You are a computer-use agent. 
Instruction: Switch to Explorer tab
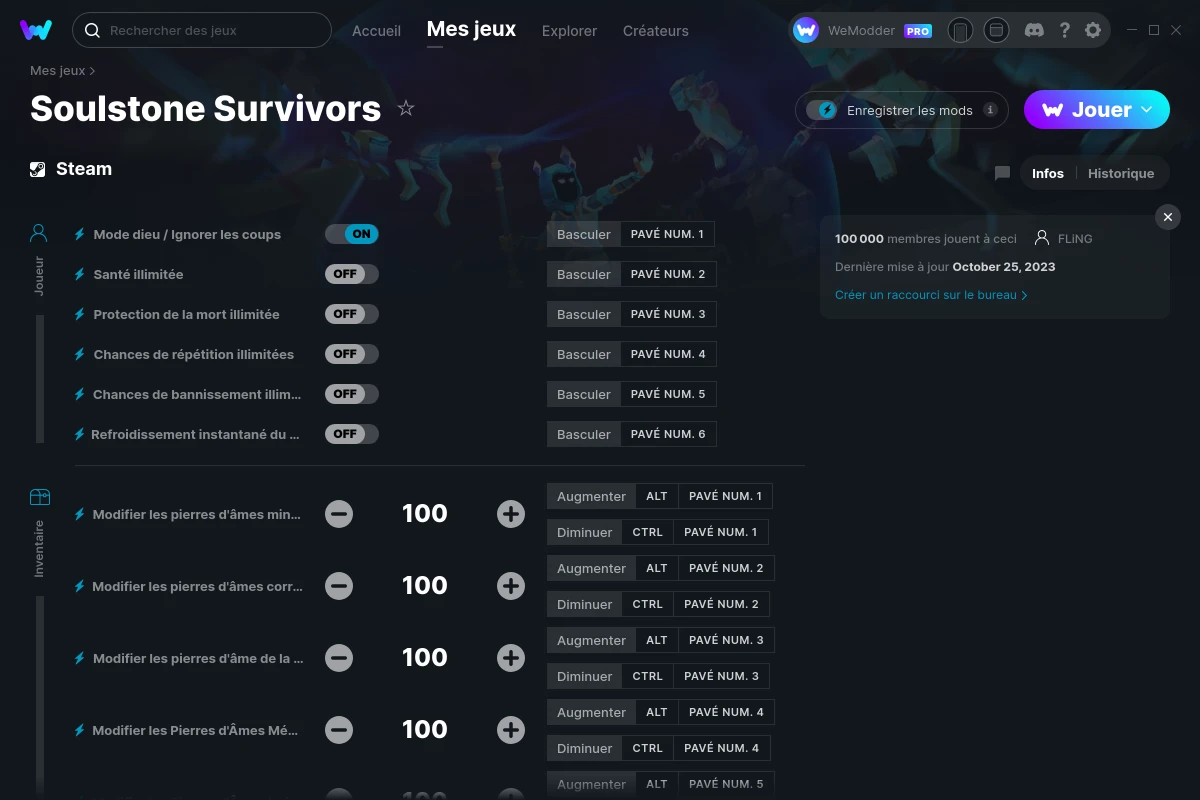[x=569, y=31]
